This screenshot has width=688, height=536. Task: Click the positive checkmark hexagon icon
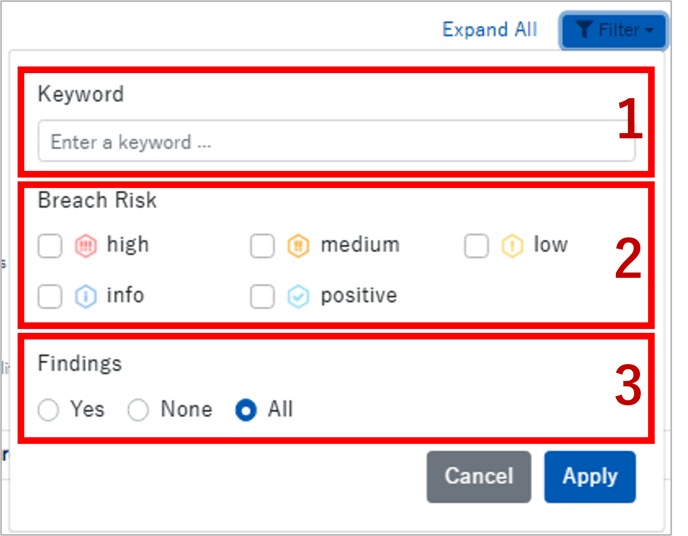(x=299, y=296)
